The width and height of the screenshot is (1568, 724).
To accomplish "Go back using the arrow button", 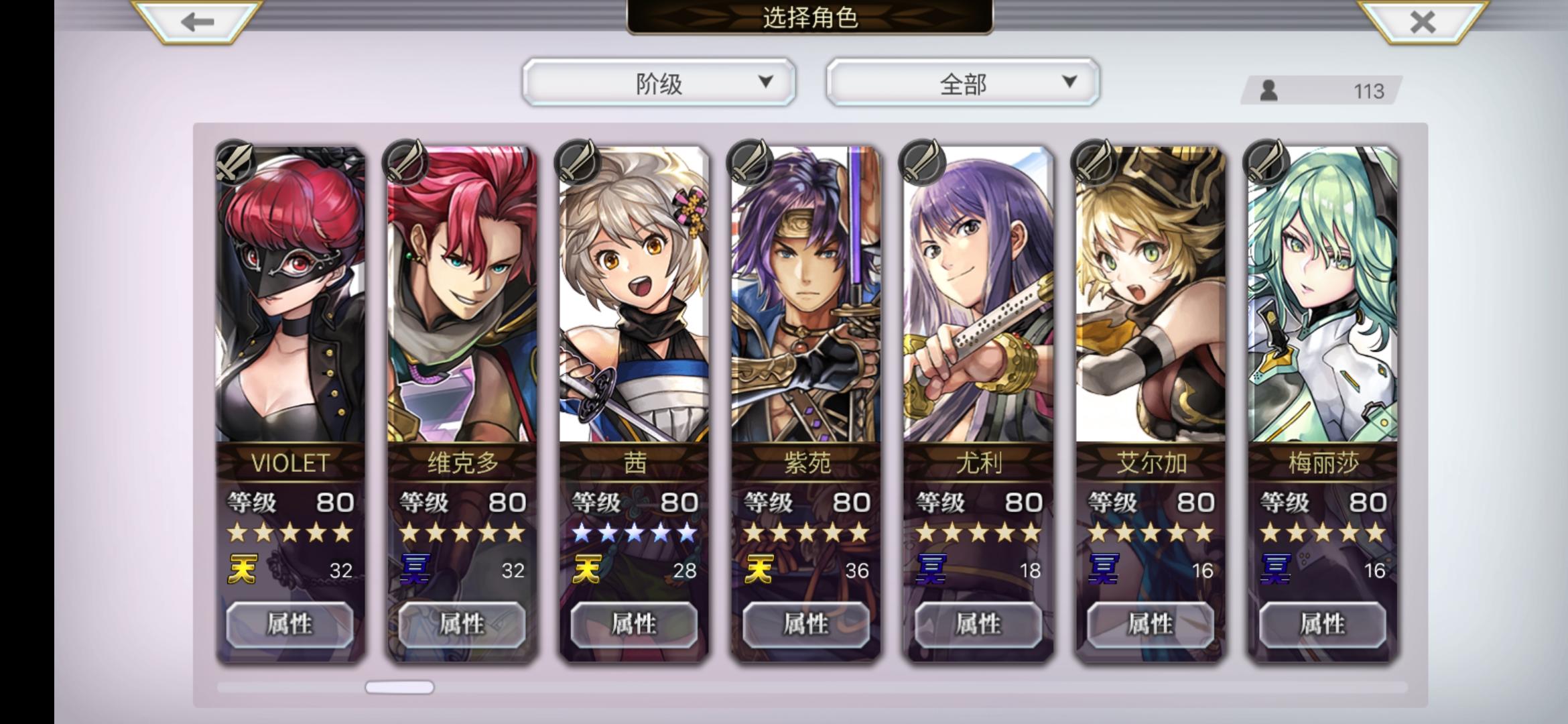I will click(x=196, y=21).
